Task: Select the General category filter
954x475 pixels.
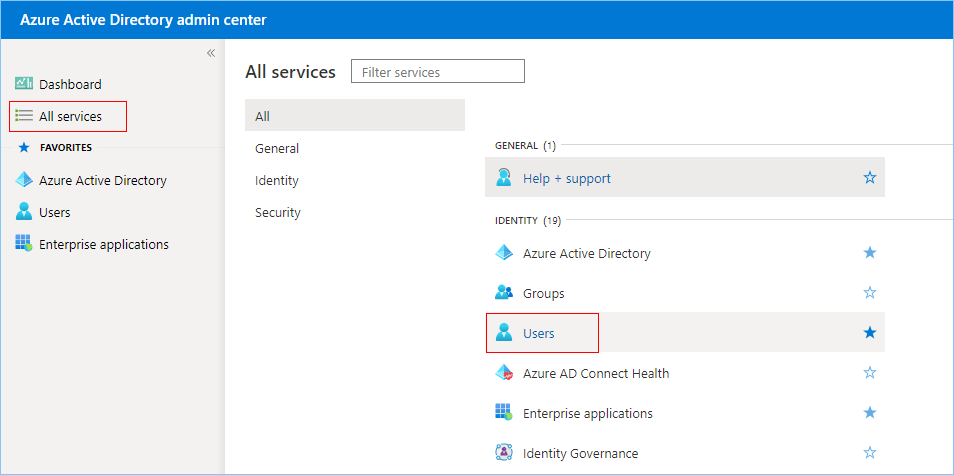Action: (277, 148)
